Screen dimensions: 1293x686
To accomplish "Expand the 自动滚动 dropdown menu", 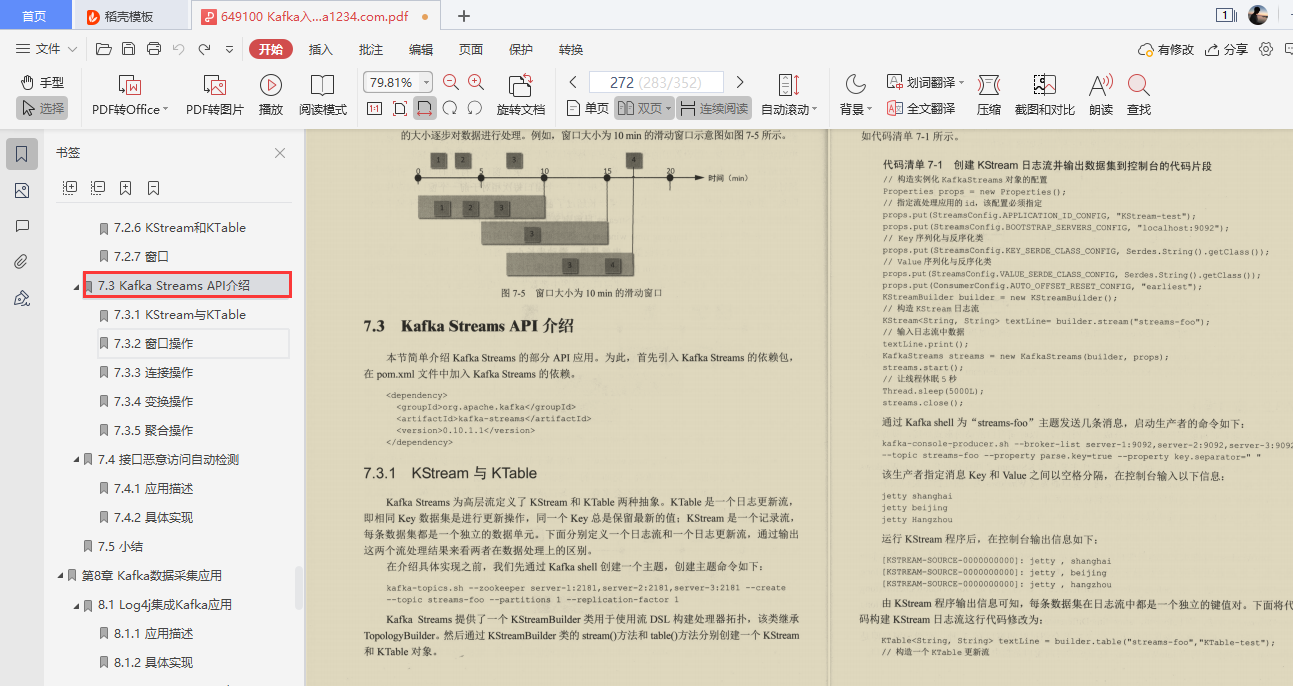I will (x=790, y=108).
